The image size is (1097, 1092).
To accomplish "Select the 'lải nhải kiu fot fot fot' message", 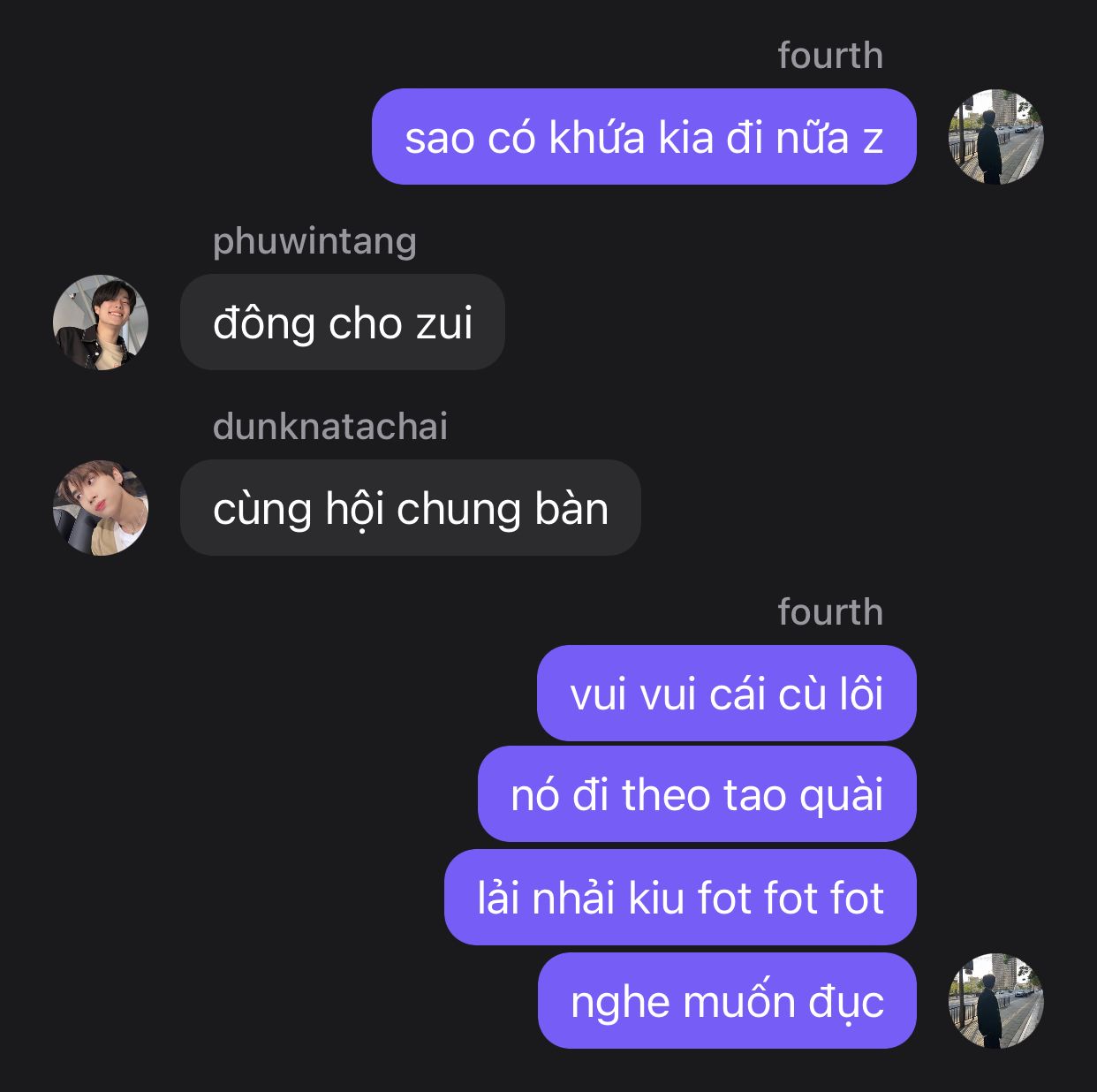I will pos(680,898).
